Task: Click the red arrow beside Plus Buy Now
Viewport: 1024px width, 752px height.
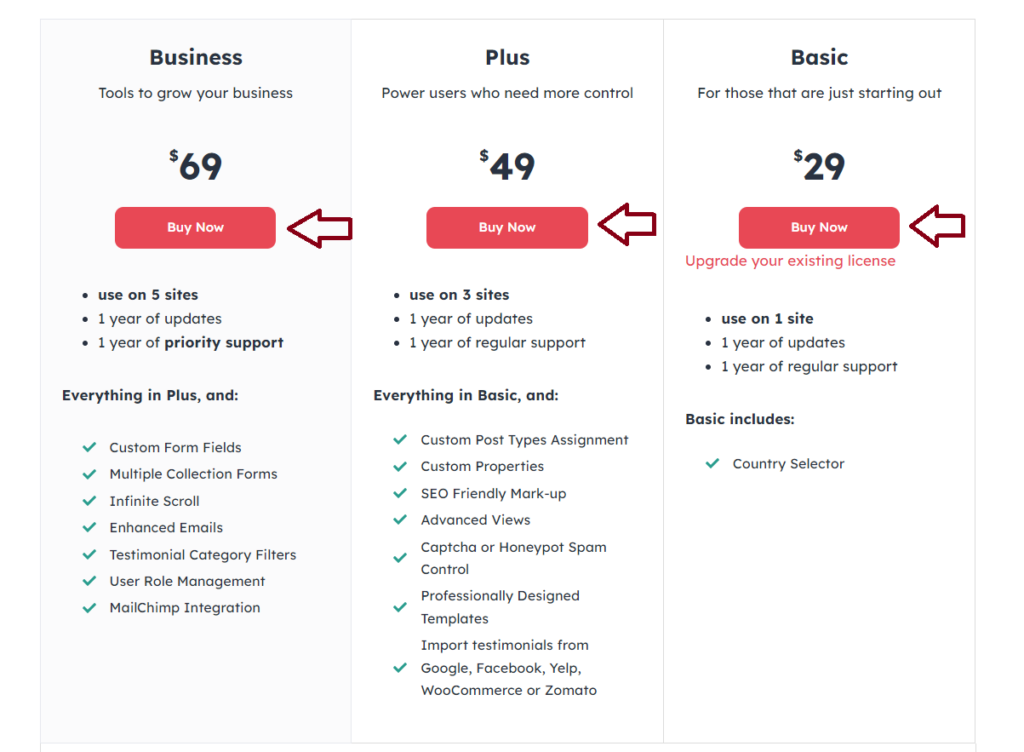Action: coord(627,225)
